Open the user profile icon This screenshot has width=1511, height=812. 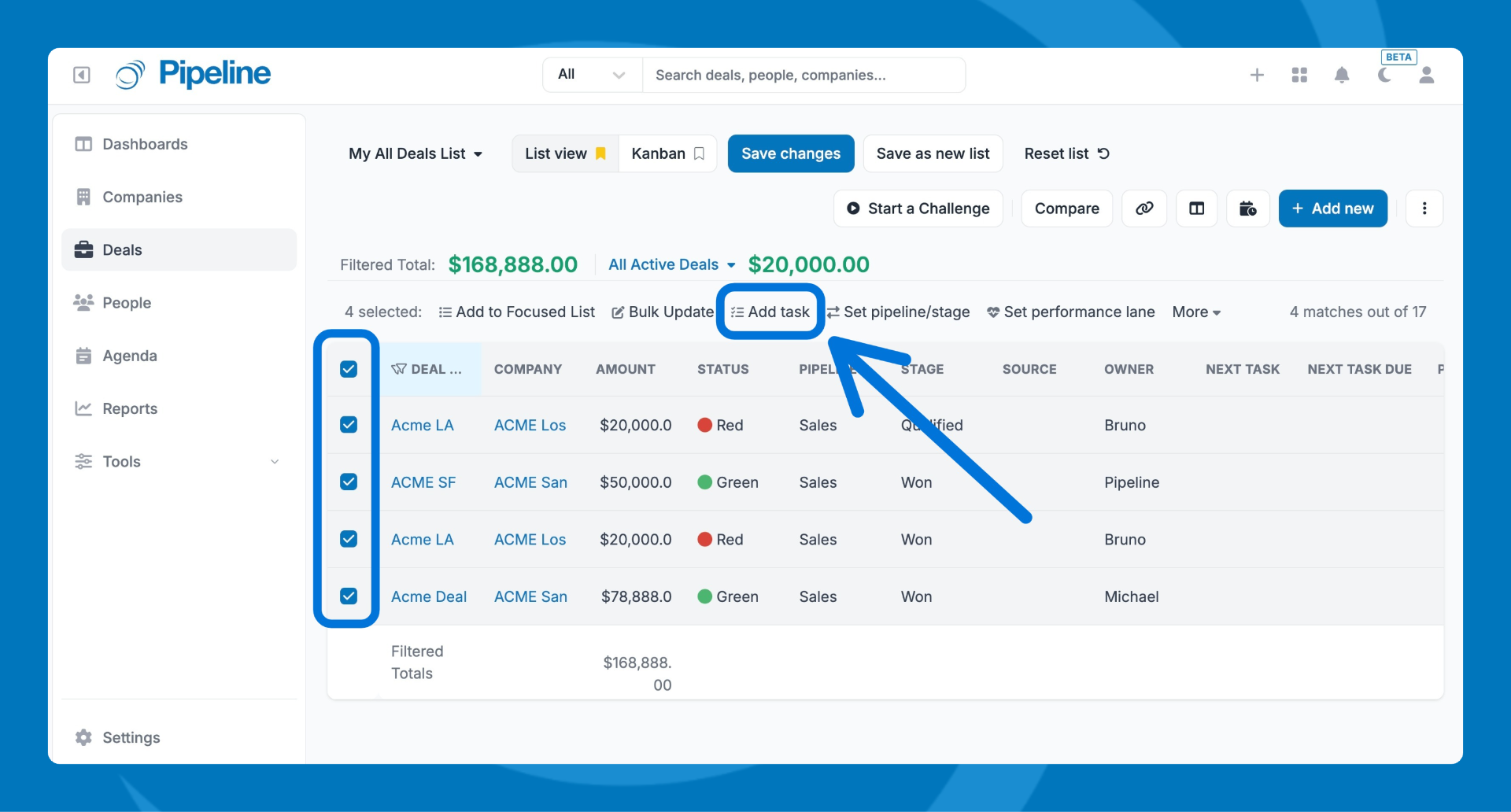click(1426, 75)
